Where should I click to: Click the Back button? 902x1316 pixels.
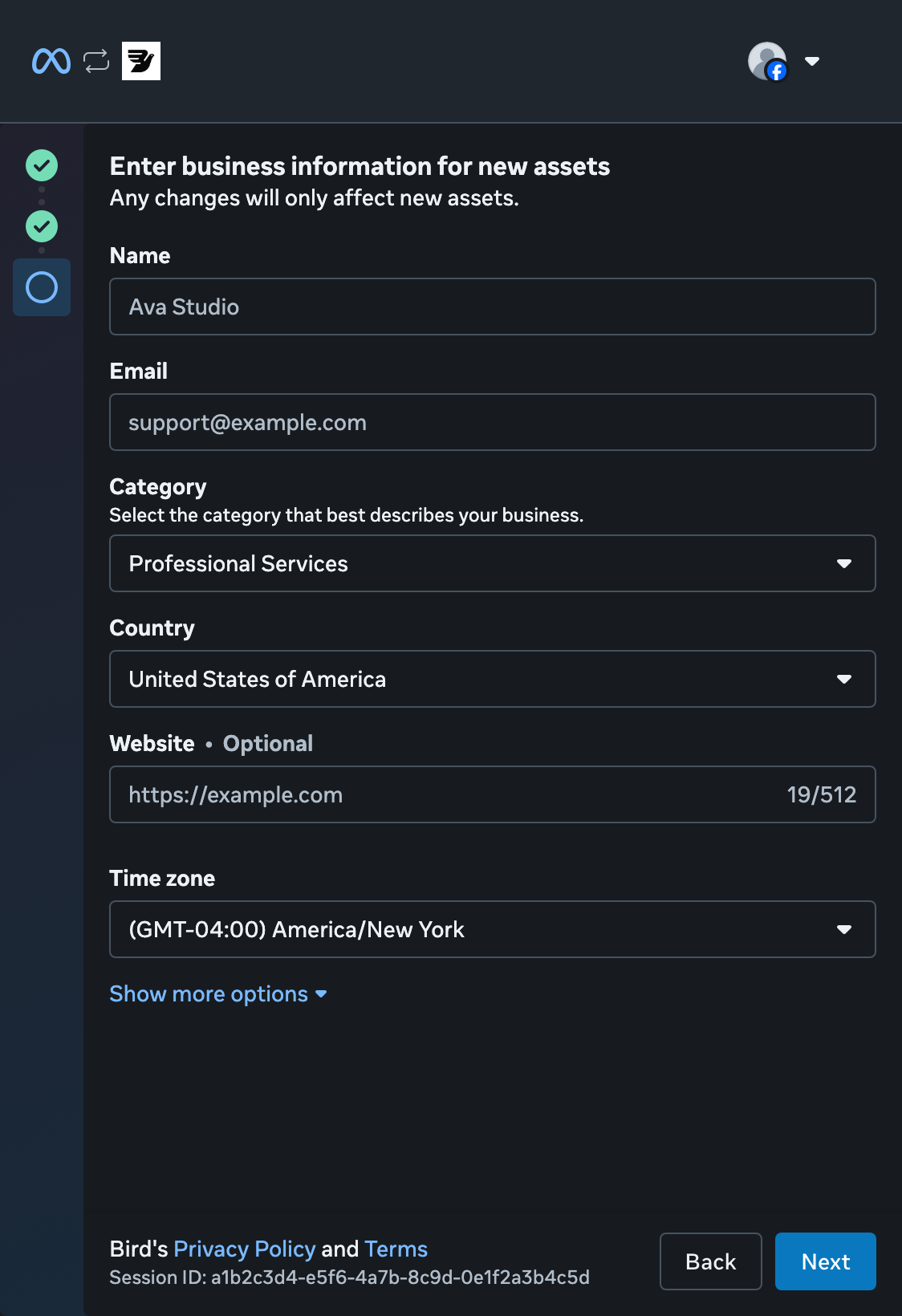point(711,1261)
